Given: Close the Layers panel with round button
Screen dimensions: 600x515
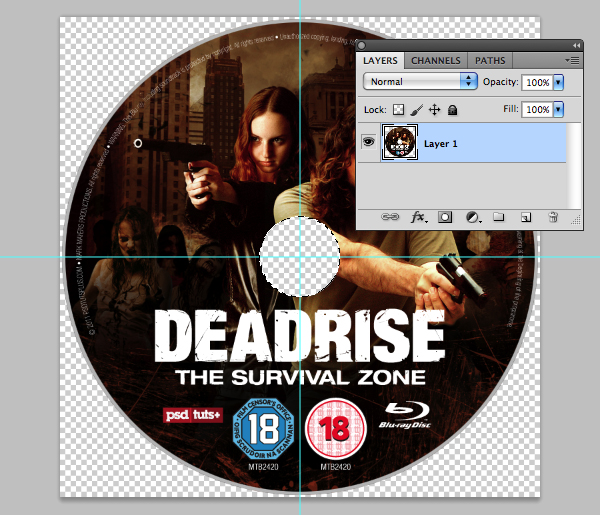Looking at the screenshot, I should [362, 46].
